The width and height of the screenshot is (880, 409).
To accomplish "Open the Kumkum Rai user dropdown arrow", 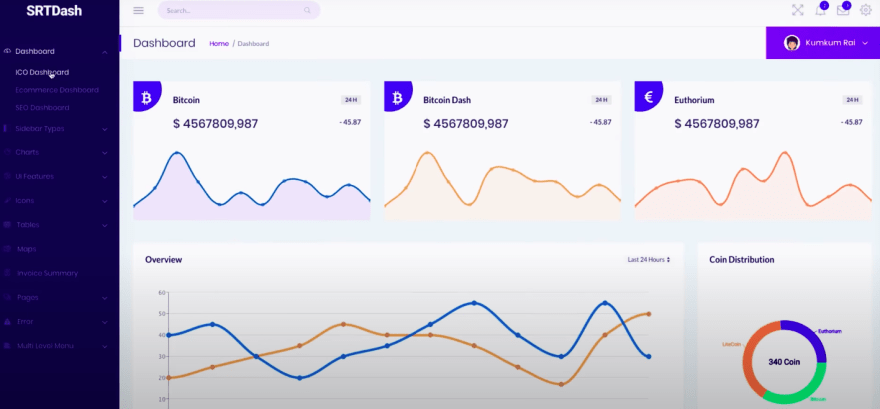I will tap(865, 43).
